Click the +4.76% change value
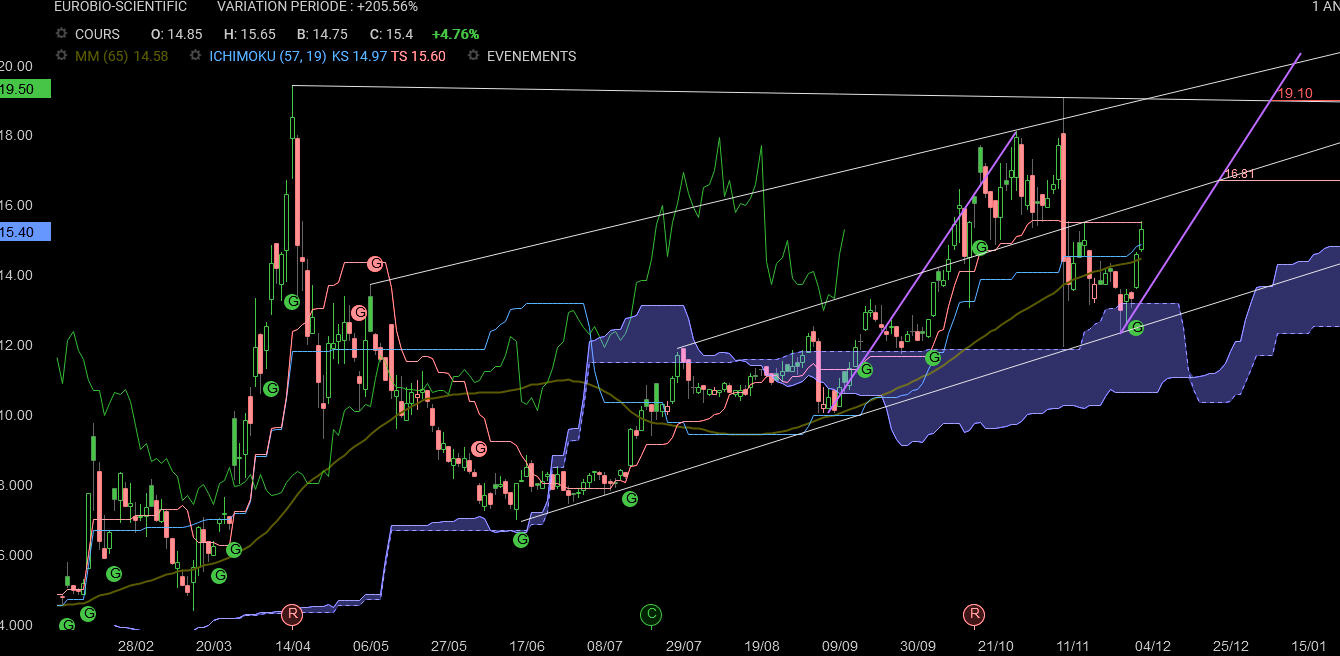1340x656 pixels. [x=456, y=34]
